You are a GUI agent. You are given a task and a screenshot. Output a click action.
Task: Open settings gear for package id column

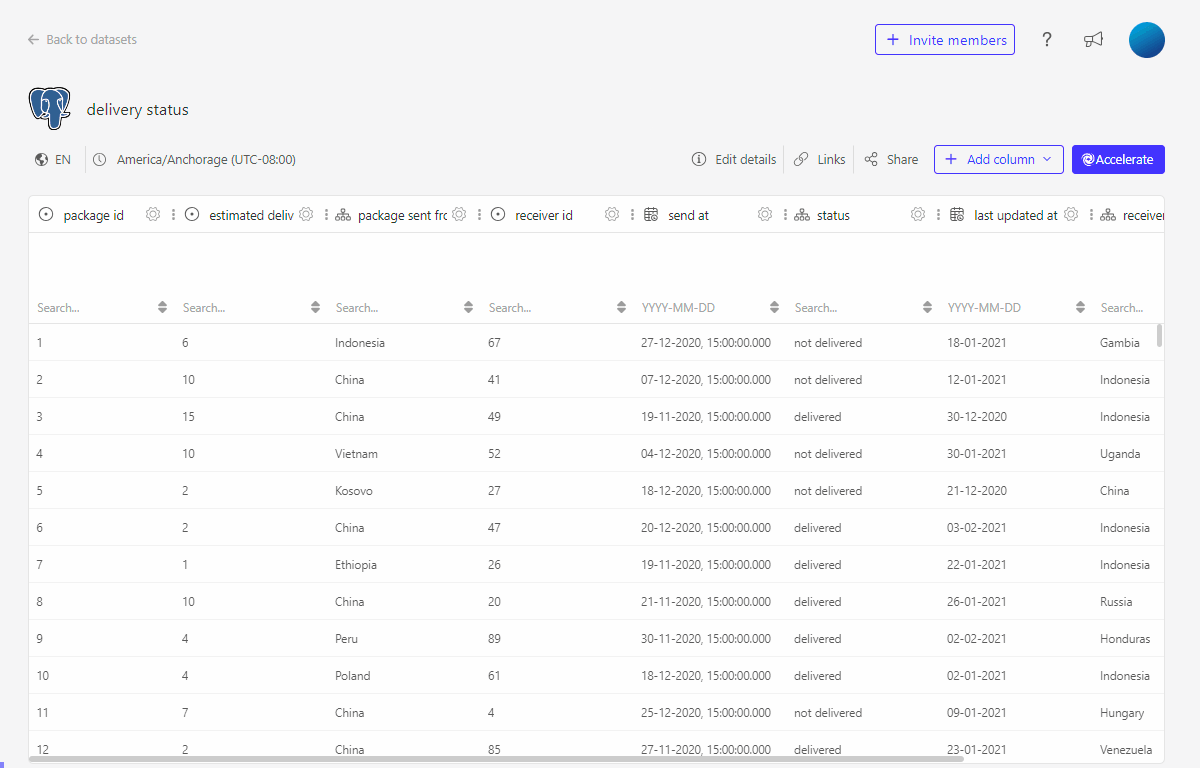click(x=152, y=214)
